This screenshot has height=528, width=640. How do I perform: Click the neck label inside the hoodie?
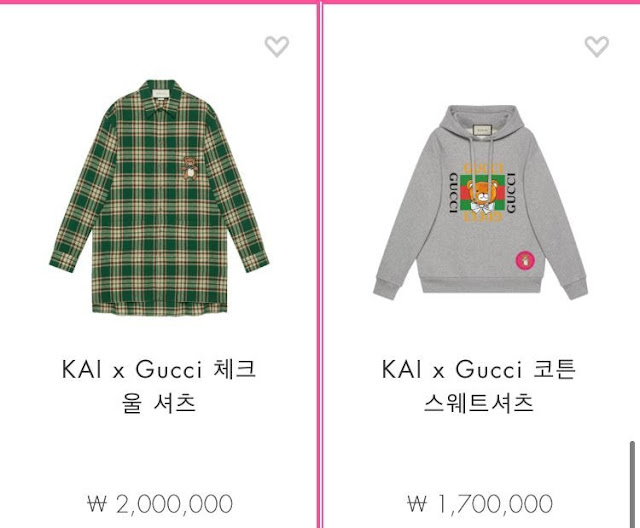pos(482,130)
